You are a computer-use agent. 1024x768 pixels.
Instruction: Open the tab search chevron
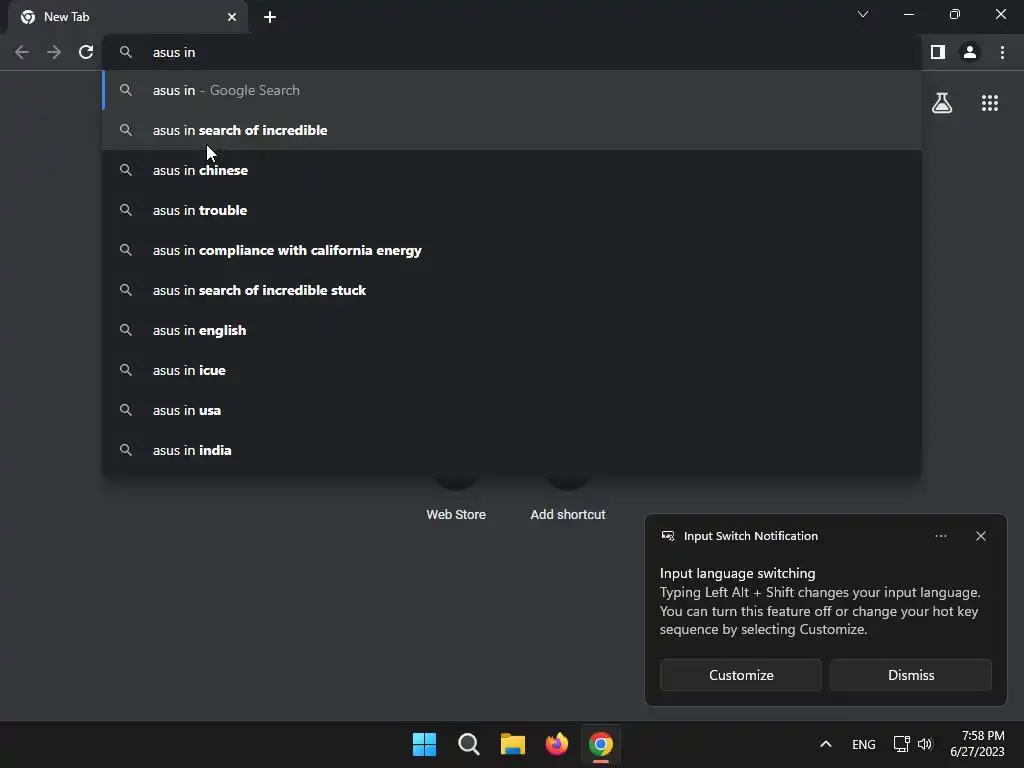coord(863,14)
